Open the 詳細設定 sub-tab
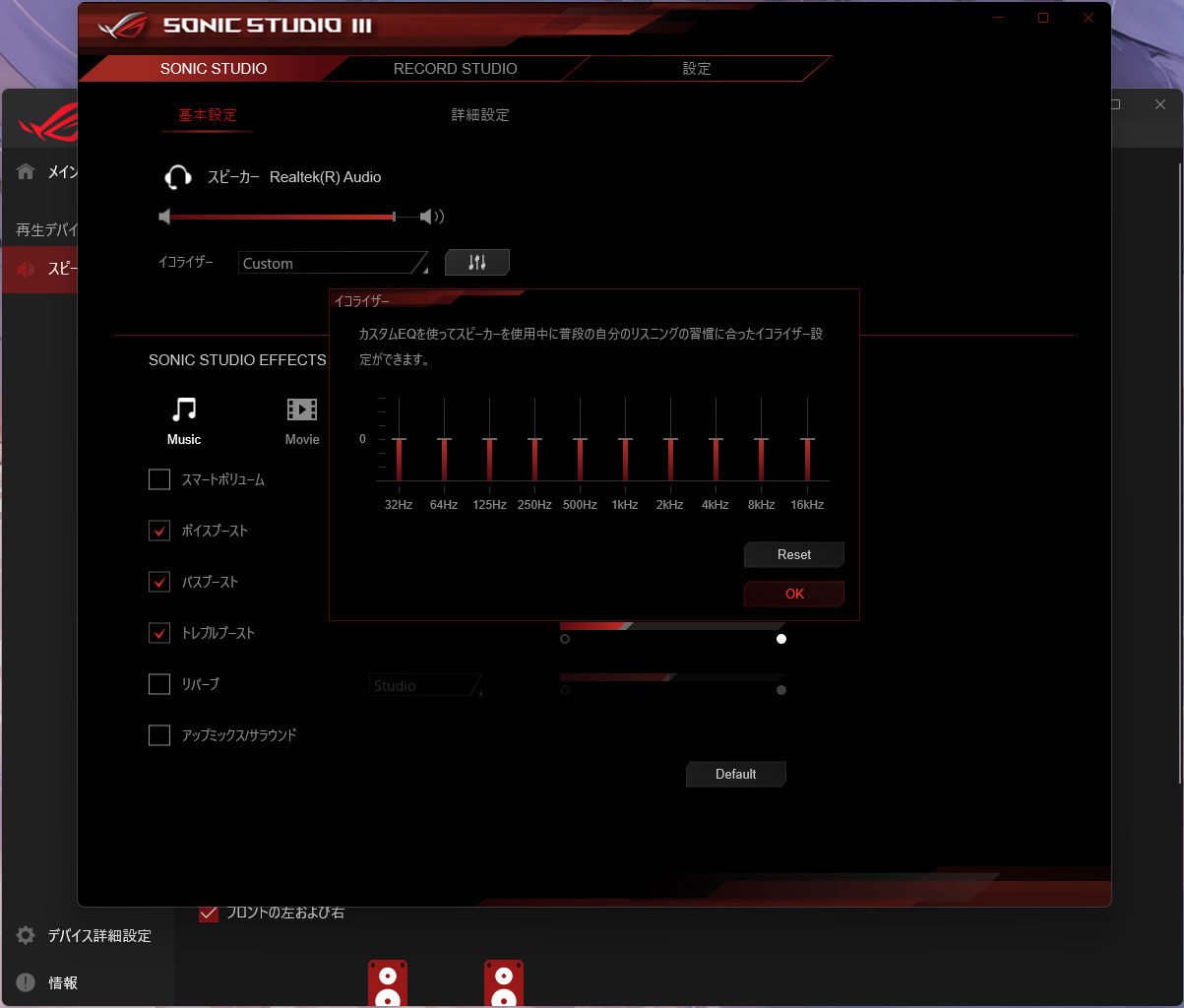The image size is (1184, 1008). point(480,115)
